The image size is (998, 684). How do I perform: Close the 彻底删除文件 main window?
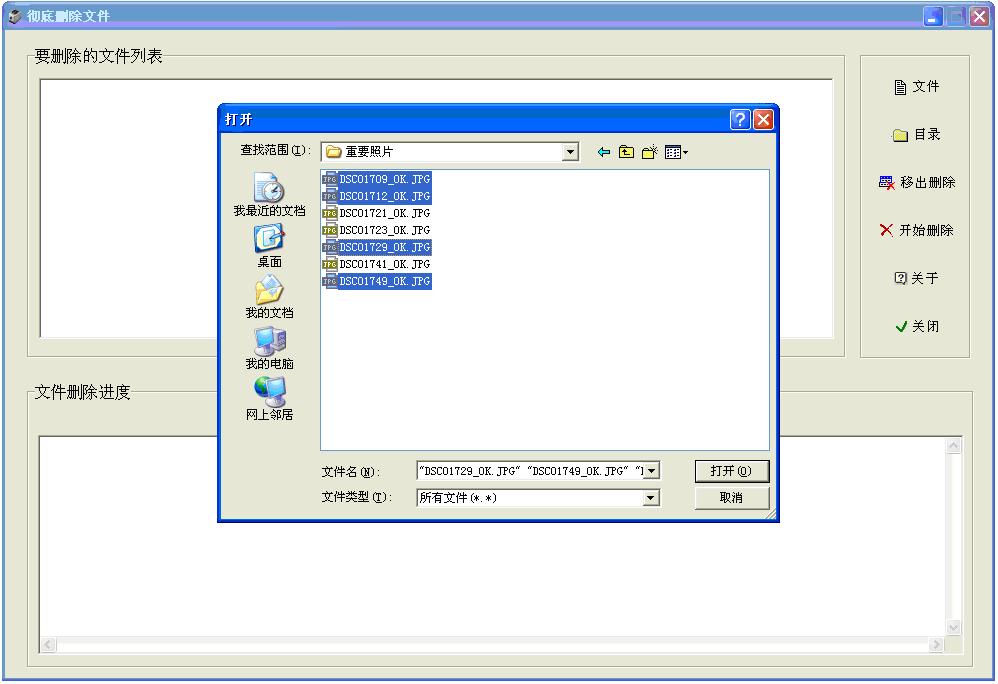tap(979, 17)
